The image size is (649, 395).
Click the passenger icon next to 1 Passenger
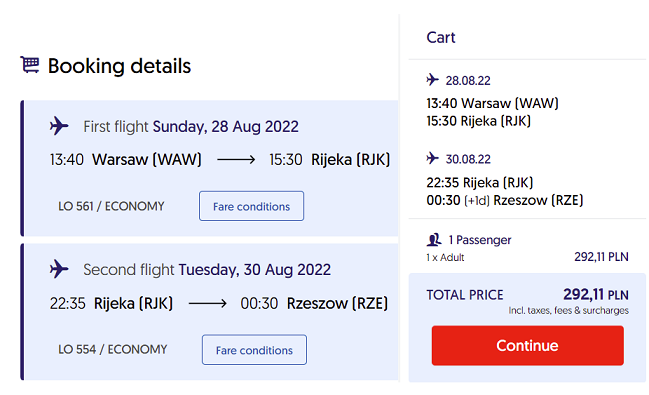(434, 240)
